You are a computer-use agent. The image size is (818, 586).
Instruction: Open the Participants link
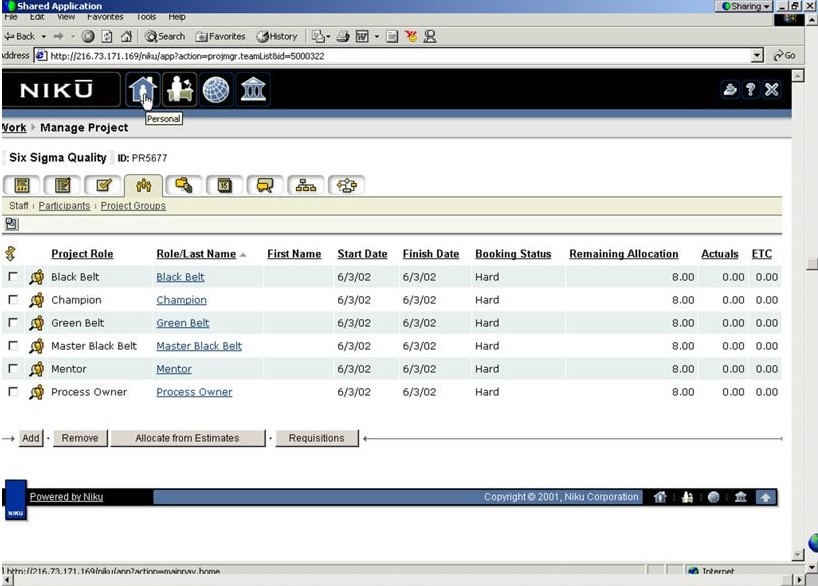64,206
